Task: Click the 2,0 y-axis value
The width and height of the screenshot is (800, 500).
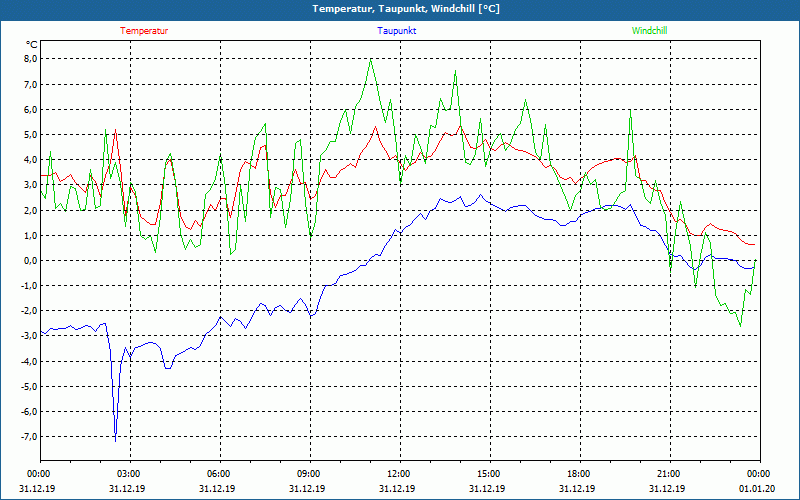Action: 31,210
